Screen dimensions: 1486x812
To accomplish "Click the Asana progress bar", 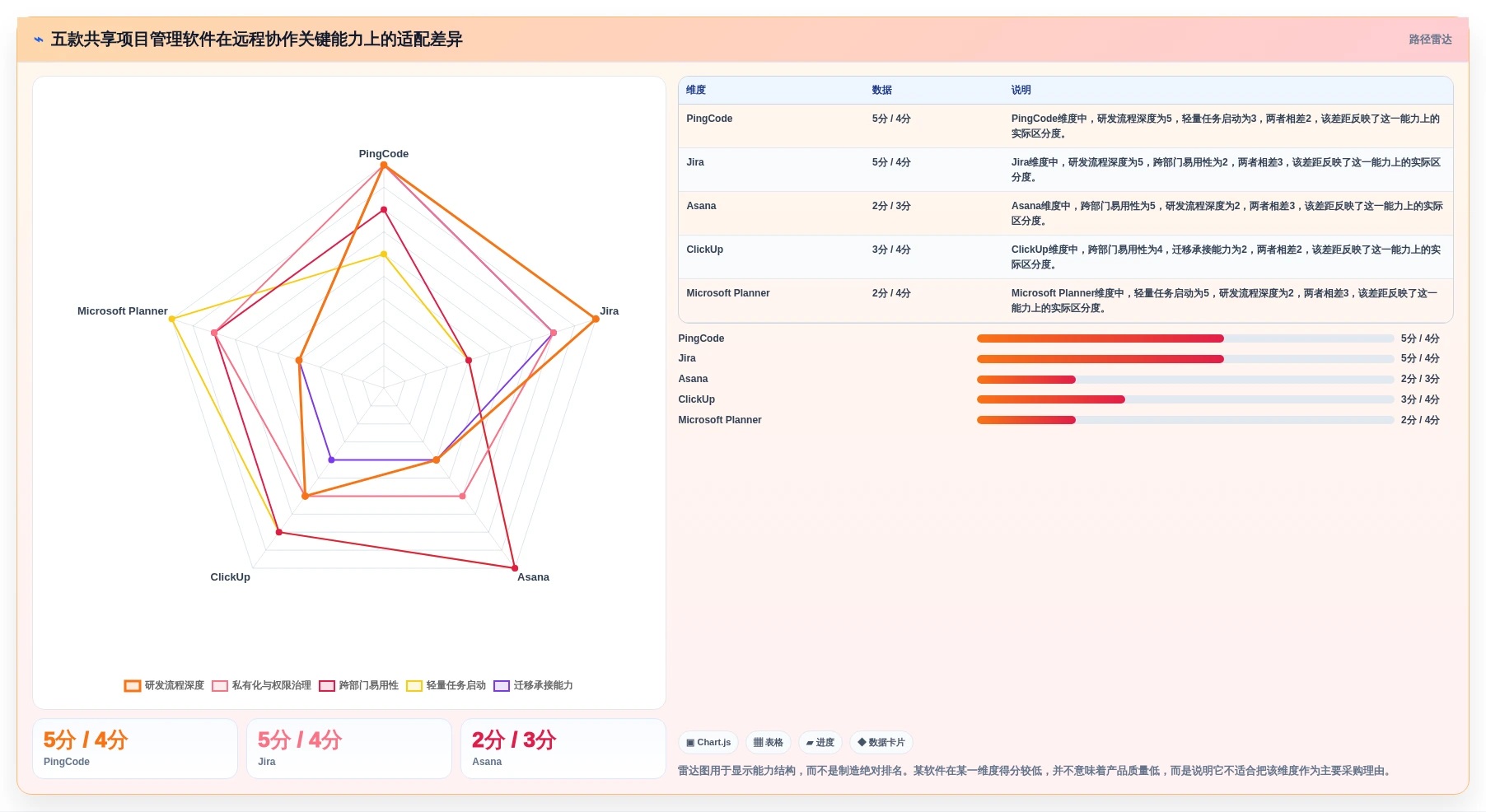I will tap(1185, 380).
